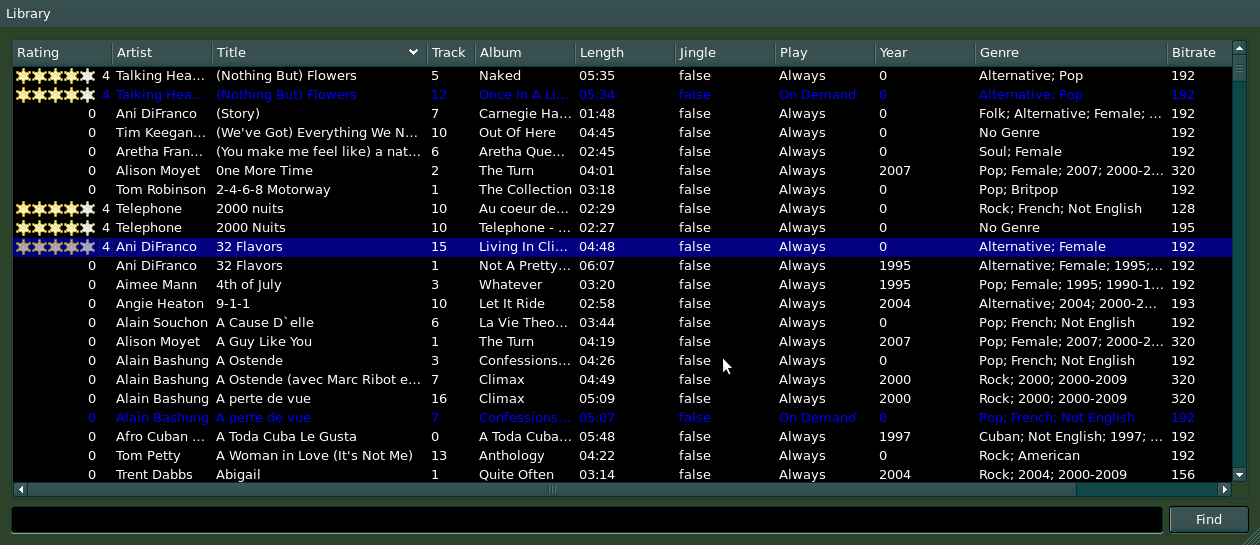Image resolution: width=1260 pixels, height=545 pixels.
Task: Click 'La Vie Theo...' album cell
Action: coord(525,323)
